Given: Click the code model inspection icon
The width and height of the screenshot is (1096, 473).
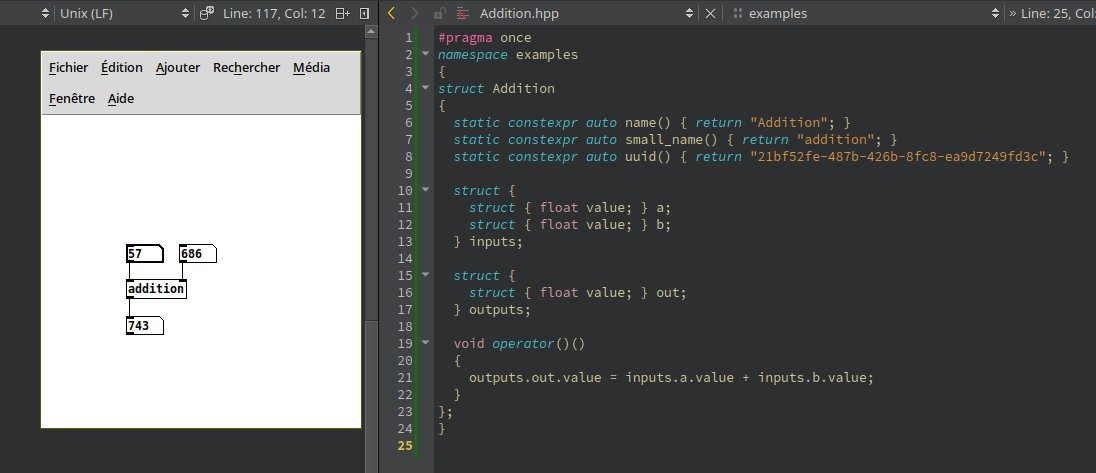Looking at the screenshot, I should [207, 13].
